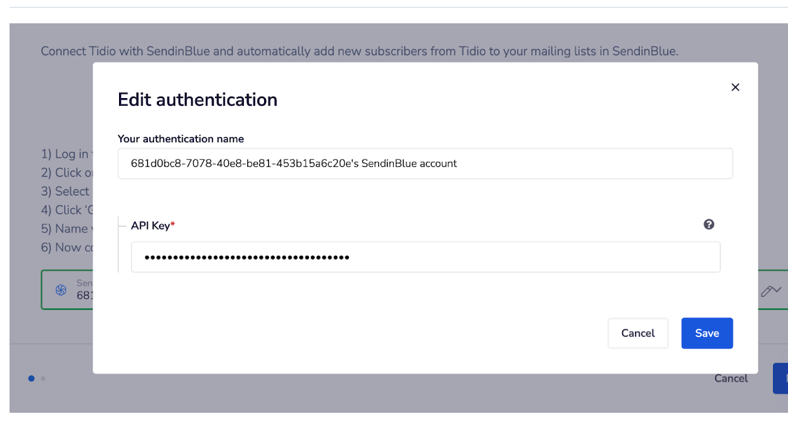The image size is (788, 425).
Task: Click the dimmed Cancel behind the dialog
Action: pyautogui.click(x=730, y=379)
